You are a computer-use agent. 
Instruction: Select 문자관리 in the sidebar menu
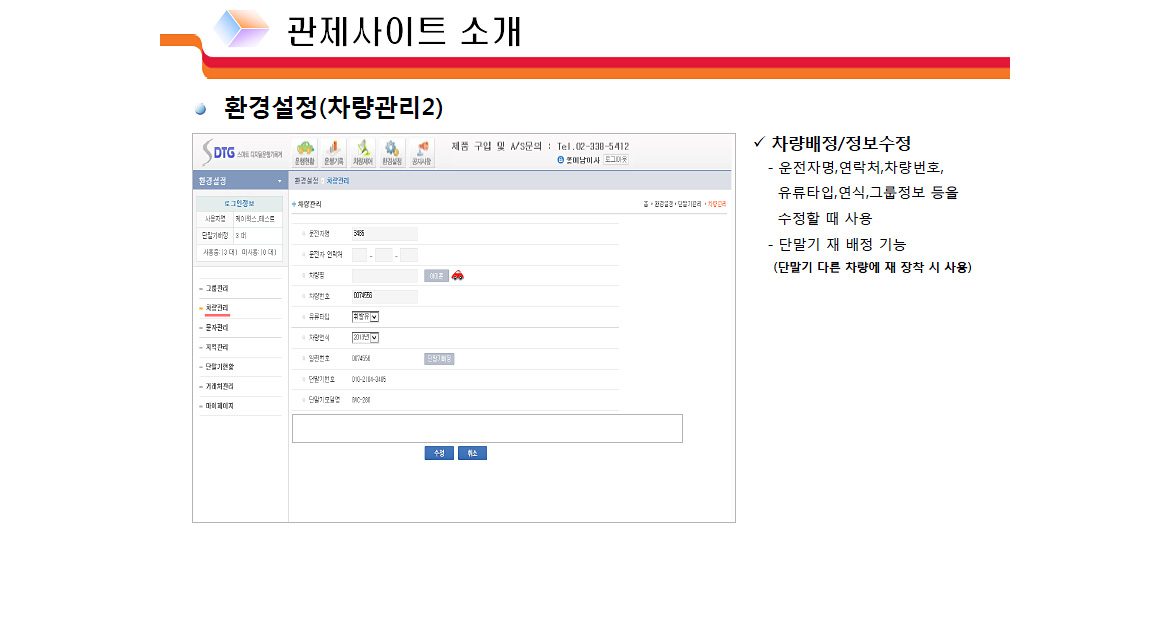(x=216, y=327)
